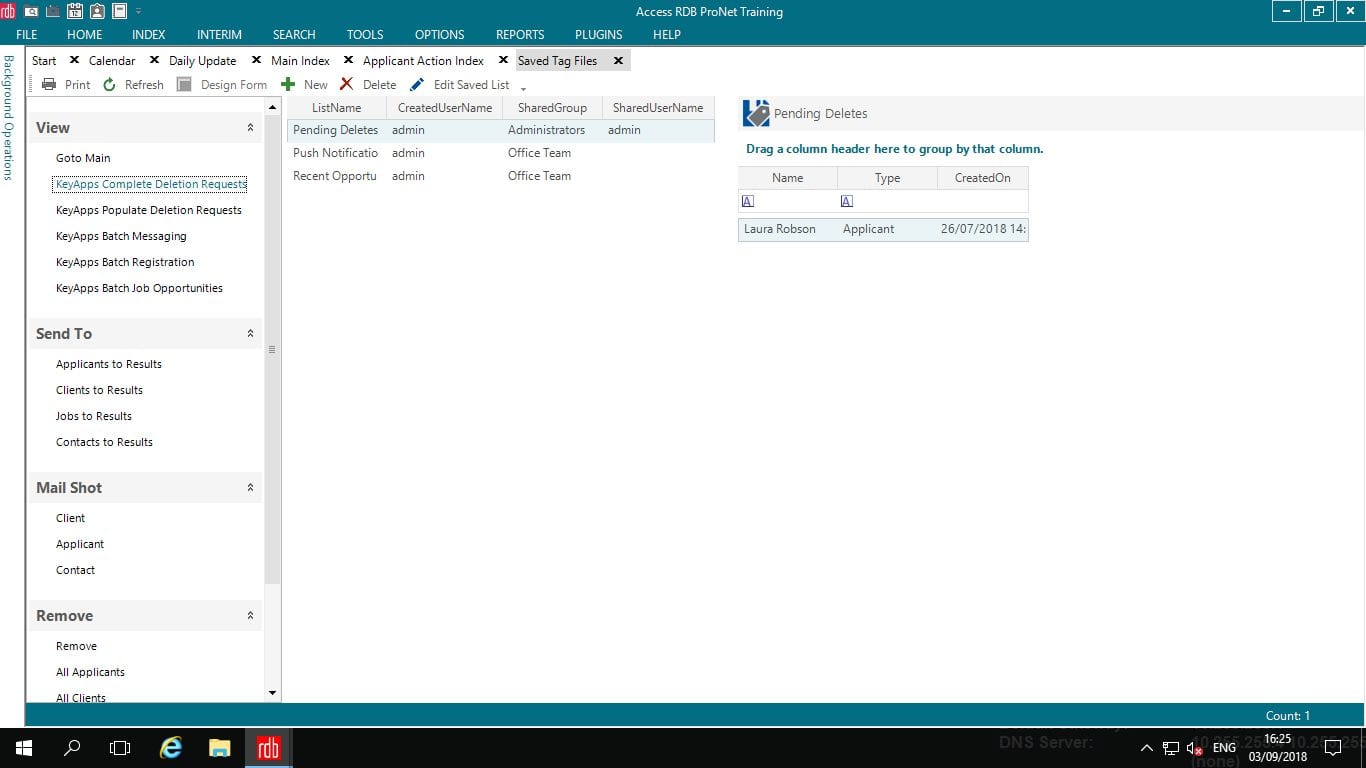Viewport: 1366px width, 768px height.
Task: Click All Applicants under Remove
Action: coord(90,672)
